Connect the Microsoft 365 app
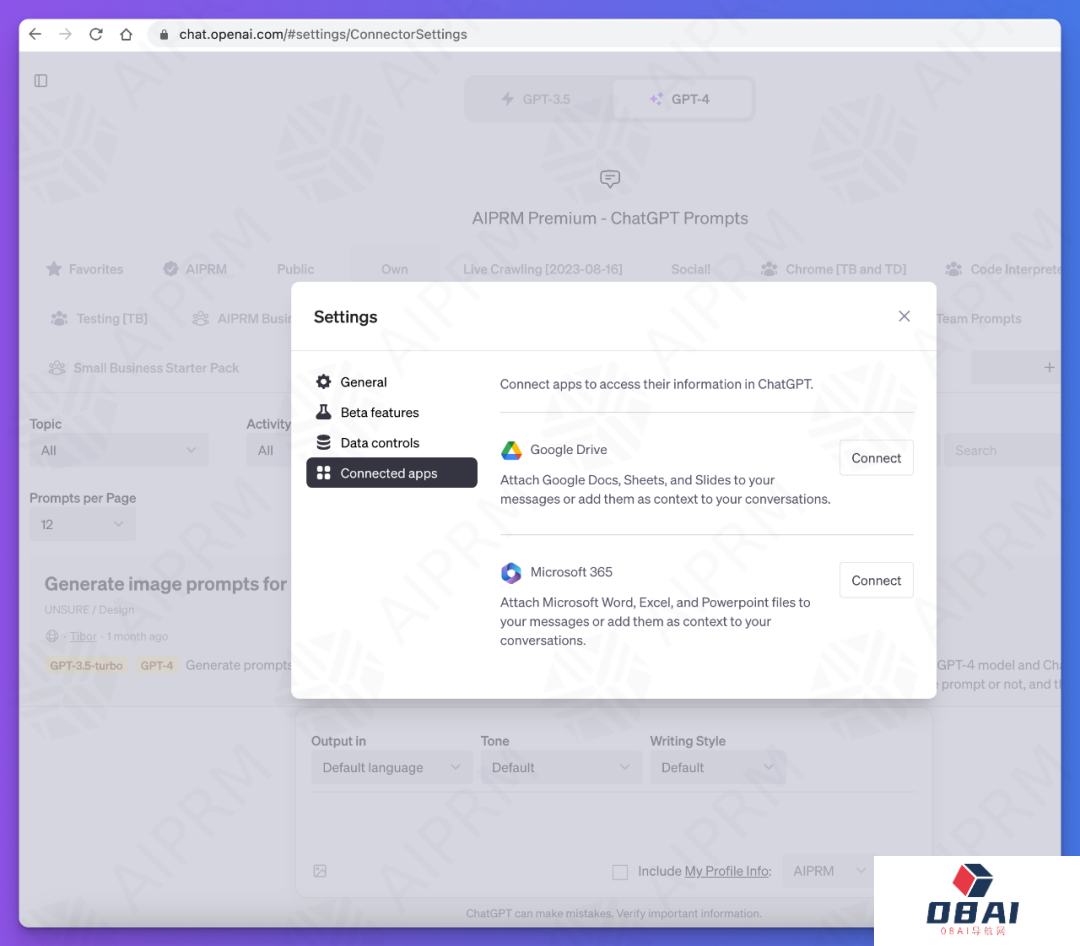Viewport: 1080px width, 946px height. pos(876,580)
